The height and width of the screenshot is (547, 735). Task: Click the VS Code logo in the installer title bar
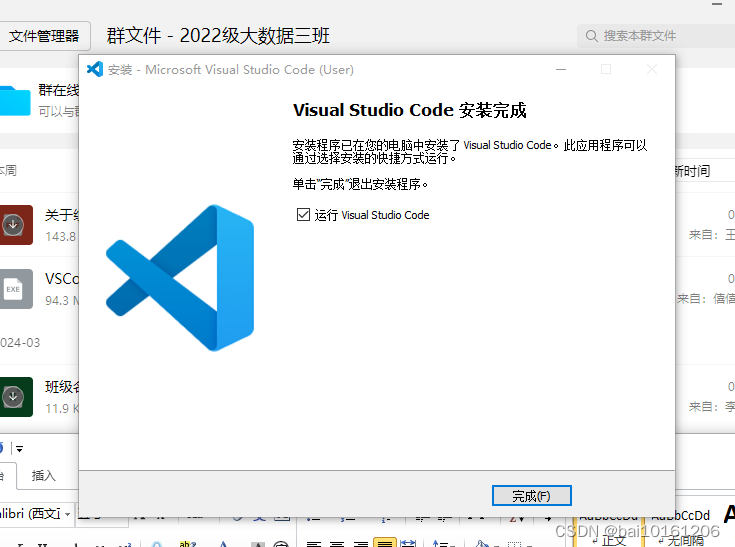(95, 69)
